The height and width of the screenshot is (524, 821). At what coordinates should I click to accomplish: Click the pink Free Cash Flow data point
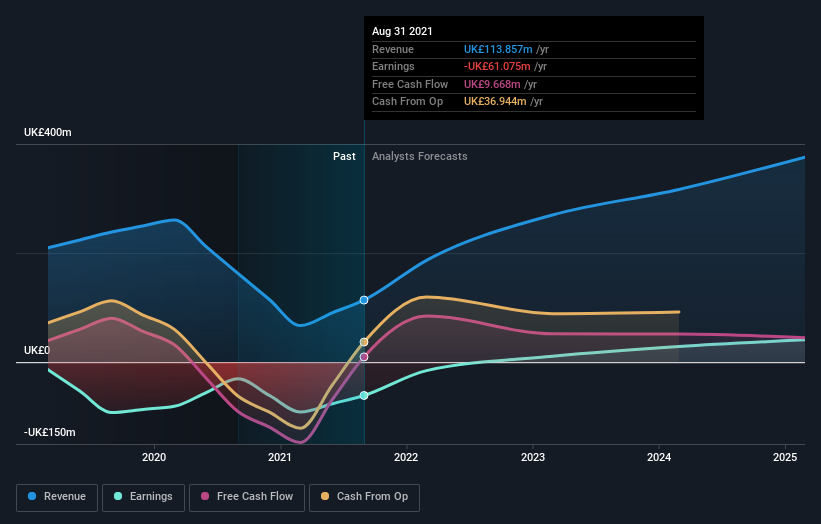click(x=364, y=357)
